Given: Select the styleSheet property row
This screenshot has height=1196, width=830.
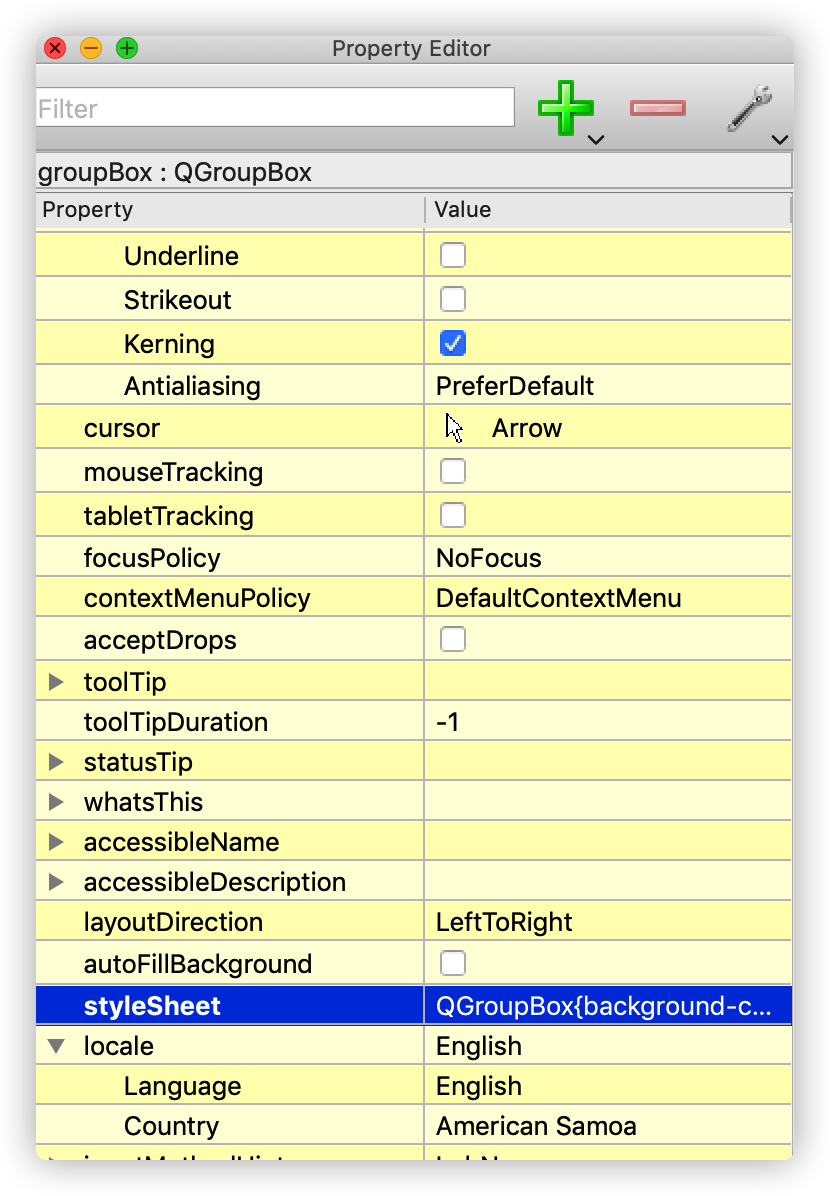Looking at the screenshot, I should pyautogui.click(x=152, y=1006).
